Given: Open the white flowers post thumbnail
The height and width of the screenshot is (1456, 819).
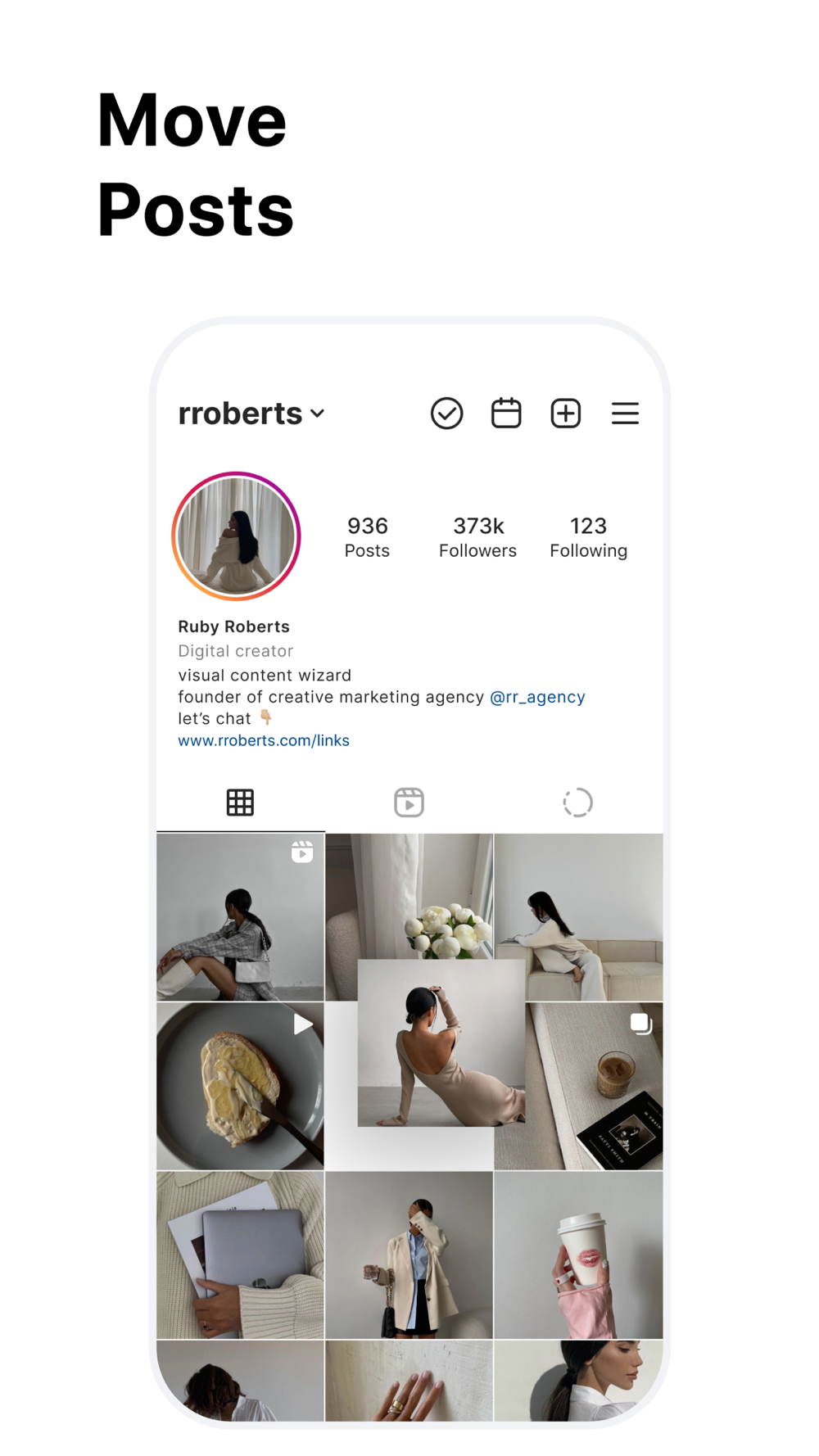Looking at the screenshot, I should (x=409, y=897).
